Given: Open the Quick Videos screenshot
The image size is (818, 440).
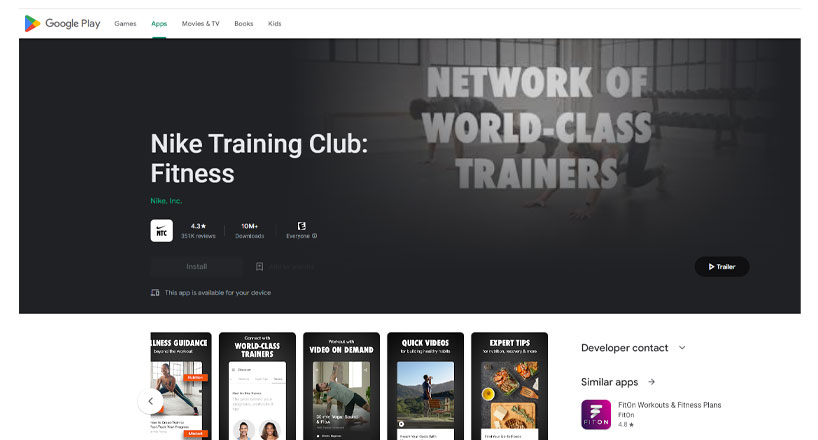Looking at the screenshot, I should click(x=425, y=386).
